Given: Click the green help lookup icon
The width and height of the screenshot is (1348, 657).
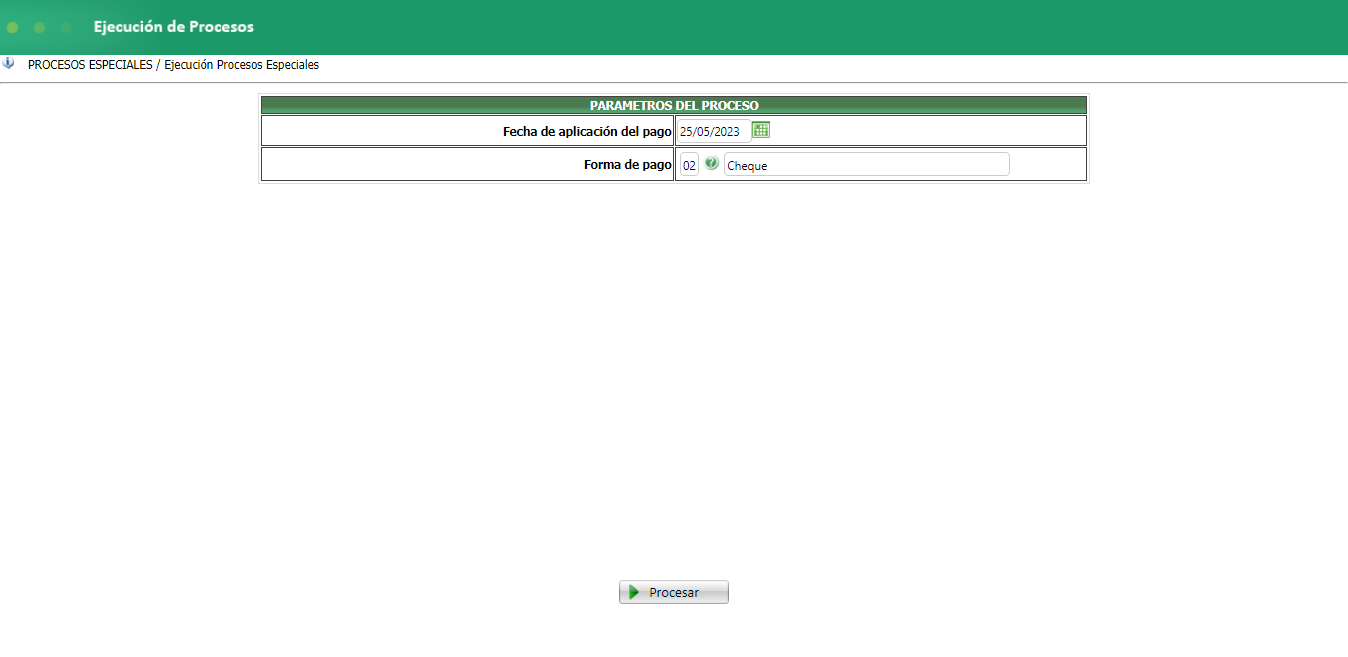Looking at the screenshot, I should [x=712, y=163].
